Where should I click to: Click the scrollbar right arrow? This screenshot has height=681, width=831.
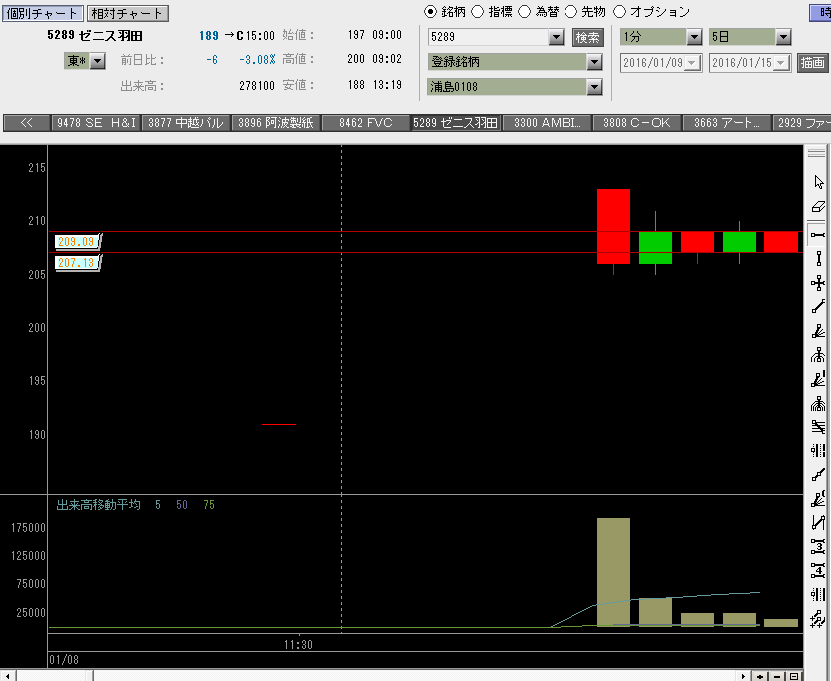click(x=744, y=676)
